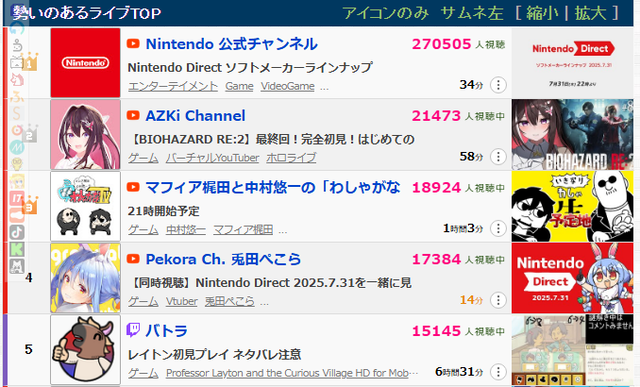Open マフィア梶田と中村悠一 channel link
The width and height of the screenshot is (640, 387).
[273, 187]
